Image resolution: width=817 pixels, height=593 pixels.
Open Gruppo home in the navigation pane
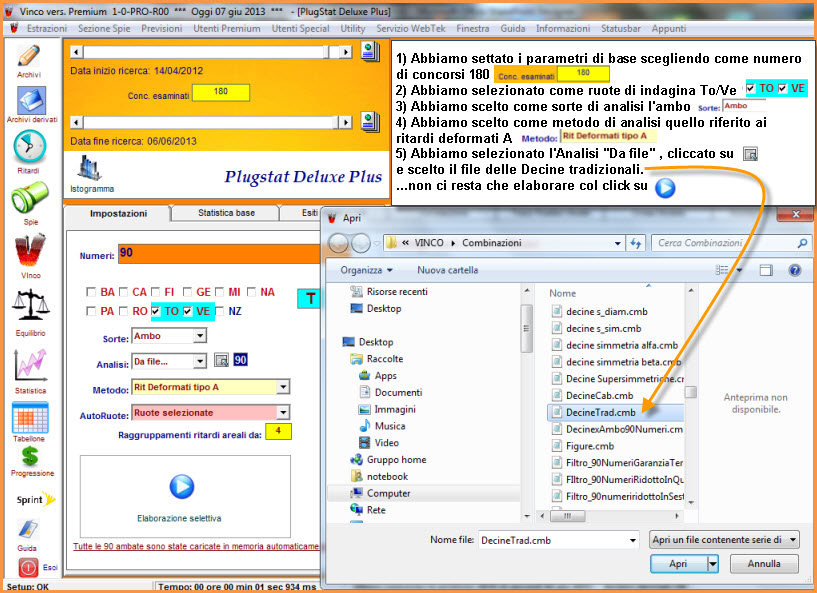tap(396, 460)
